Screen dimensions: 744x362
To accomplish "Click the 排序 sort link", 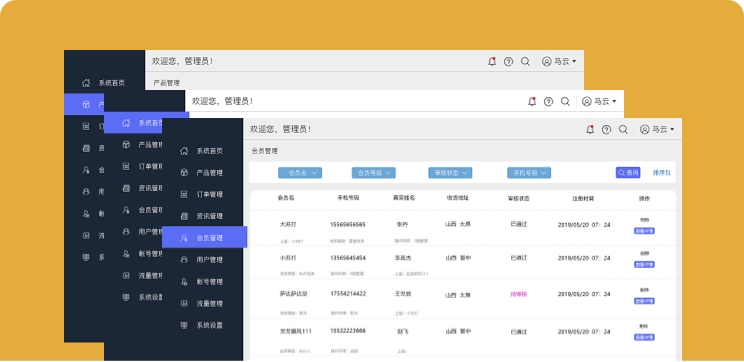I will [661, 173].
